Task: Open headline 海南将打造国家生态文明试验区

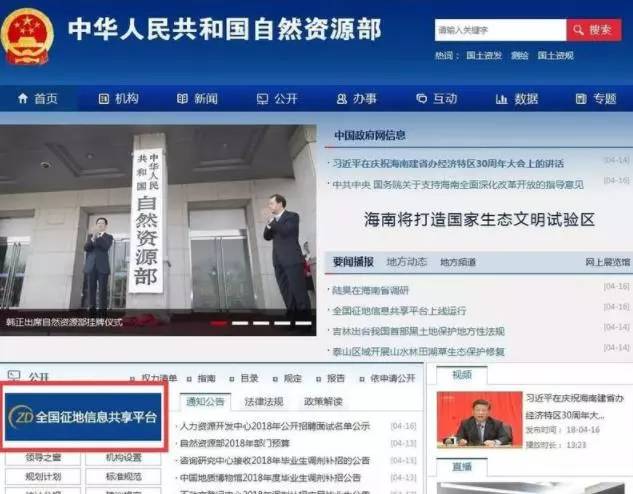Action: click(479, 220)
